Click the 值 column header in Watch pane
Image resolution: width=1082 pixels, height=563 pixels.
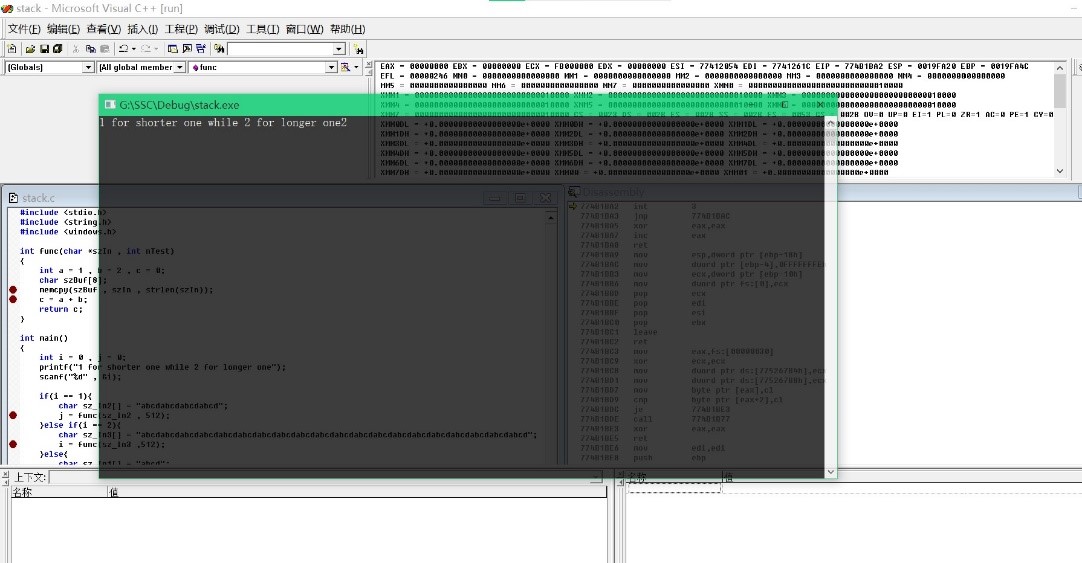(902, 477)
